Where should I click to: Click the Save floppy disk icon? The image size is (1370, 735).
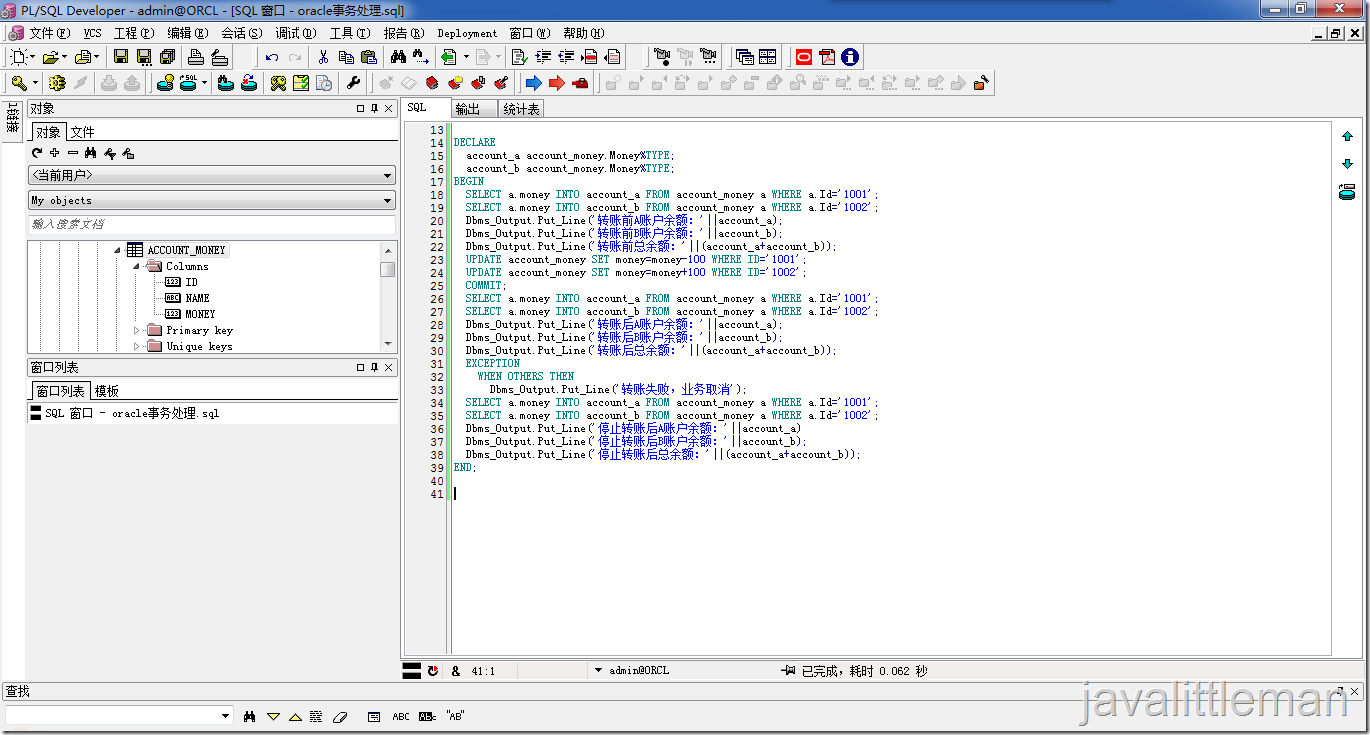(121, 57)
